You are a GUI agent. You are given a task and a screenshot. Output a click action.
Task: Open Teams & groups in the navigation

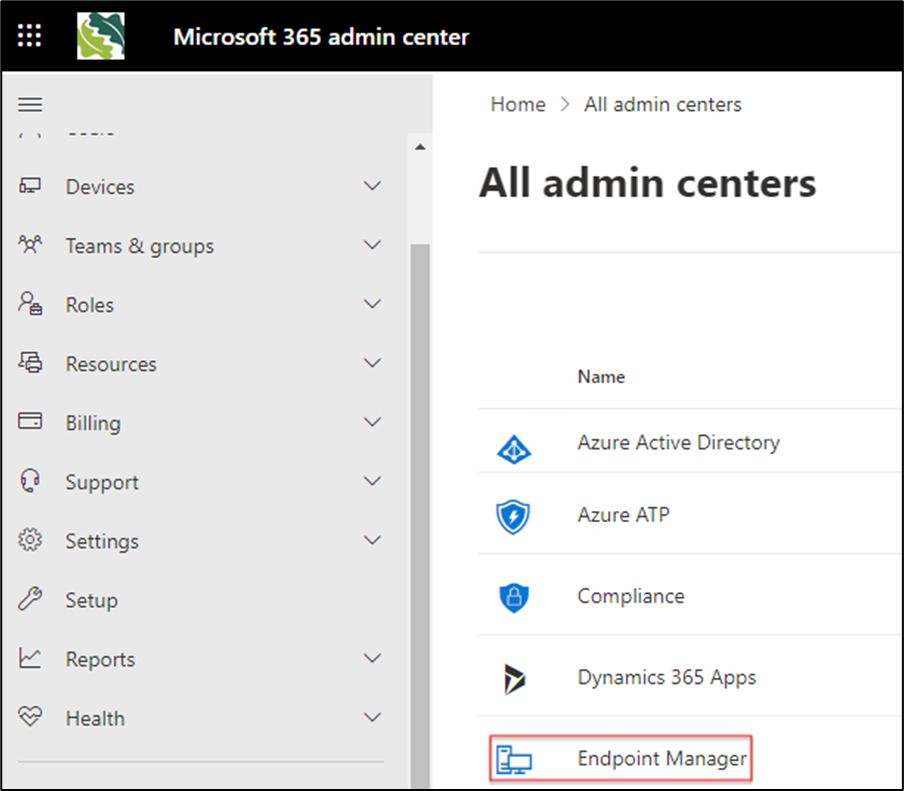coord(140,246)
